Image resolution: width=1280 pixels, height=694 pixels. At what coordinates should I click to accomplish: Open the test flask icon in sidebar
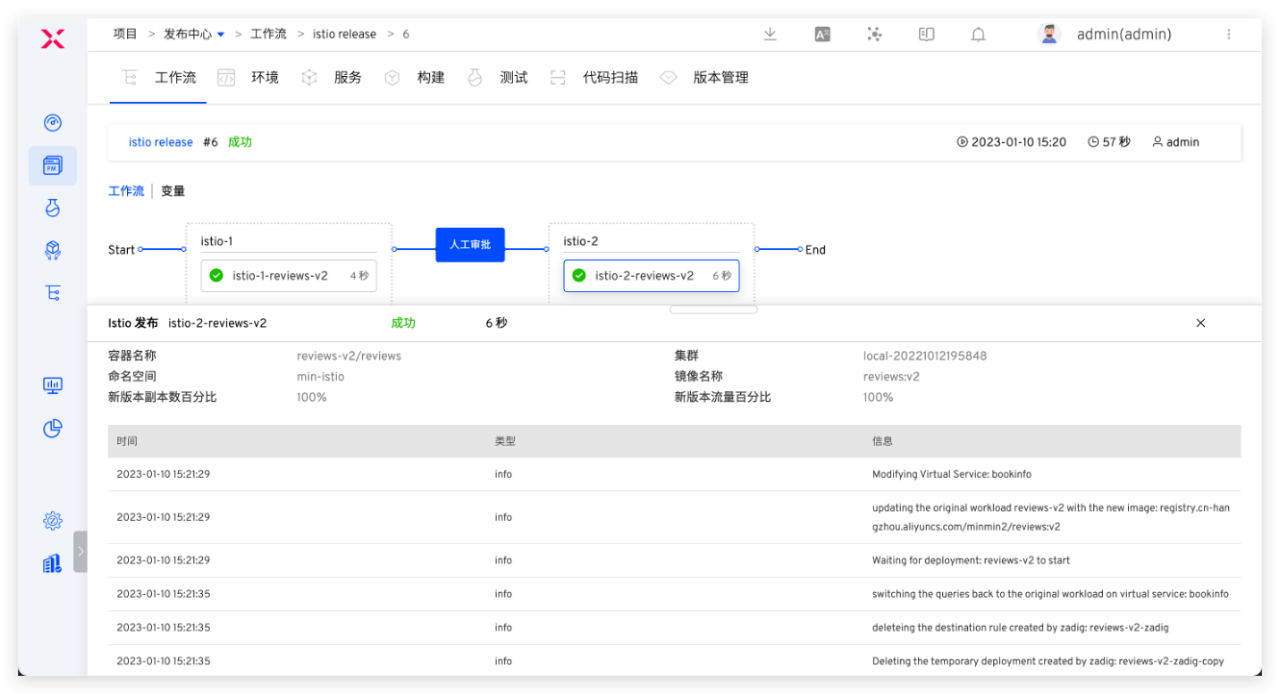coord(53,207)
